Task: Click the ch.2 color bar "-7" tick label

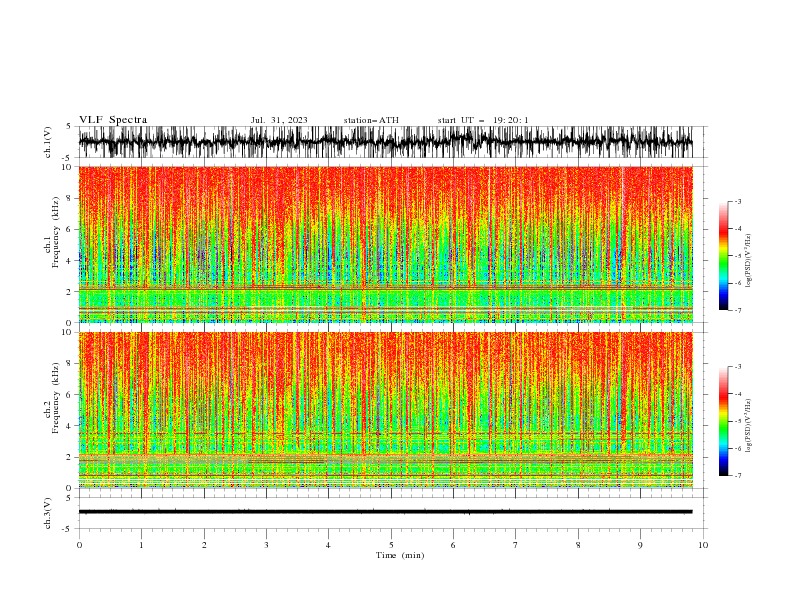Action: (737, 476)
